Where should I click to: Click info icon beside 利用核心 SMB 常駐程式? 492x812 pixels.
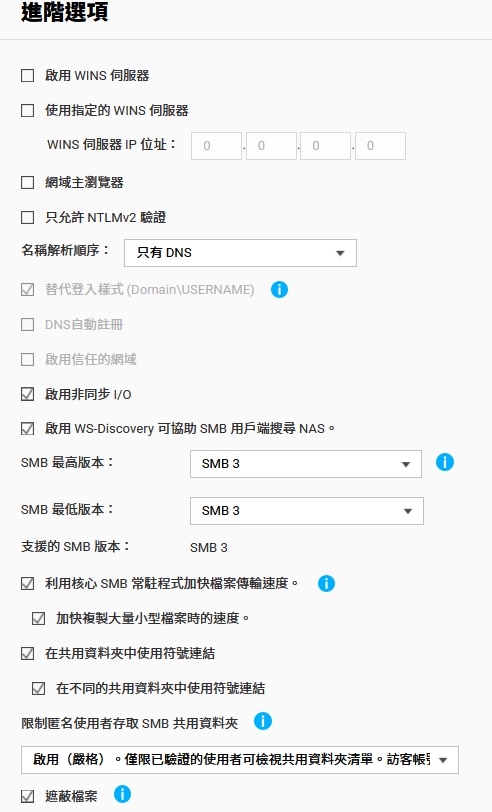click(326, 584)
